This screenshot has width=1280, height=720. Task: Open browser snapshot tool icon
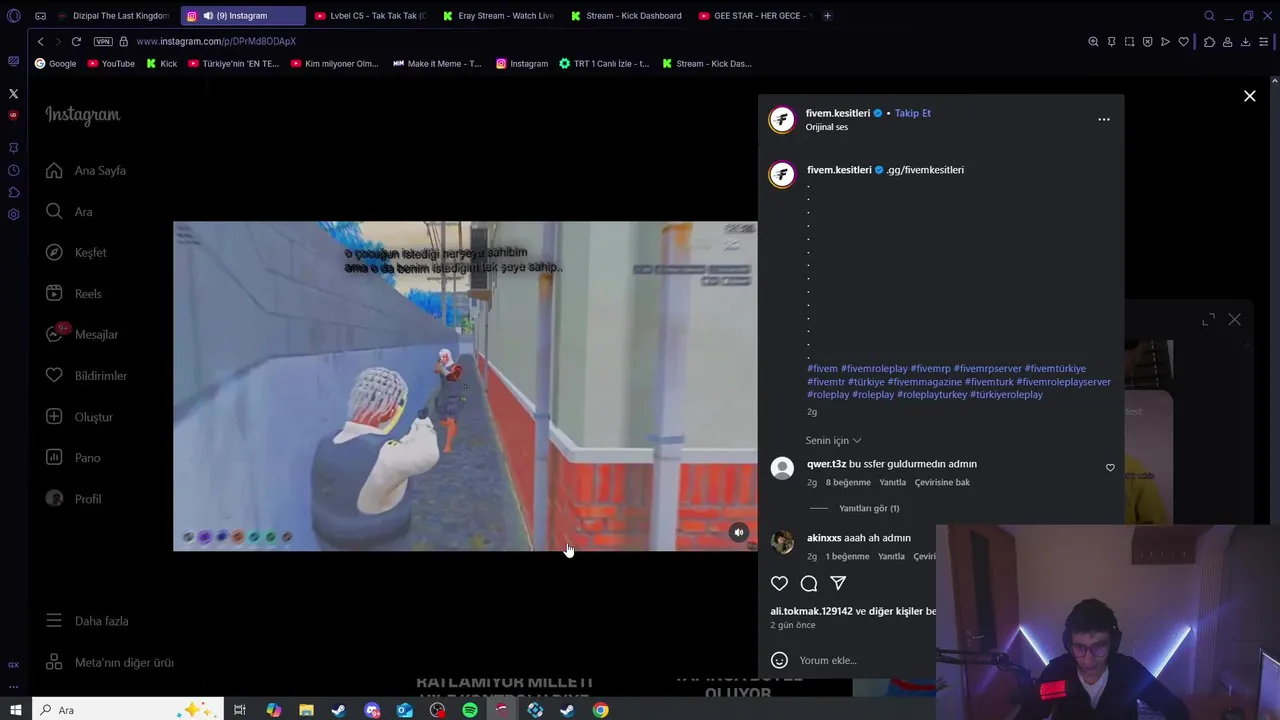(x=1129, y=42)
